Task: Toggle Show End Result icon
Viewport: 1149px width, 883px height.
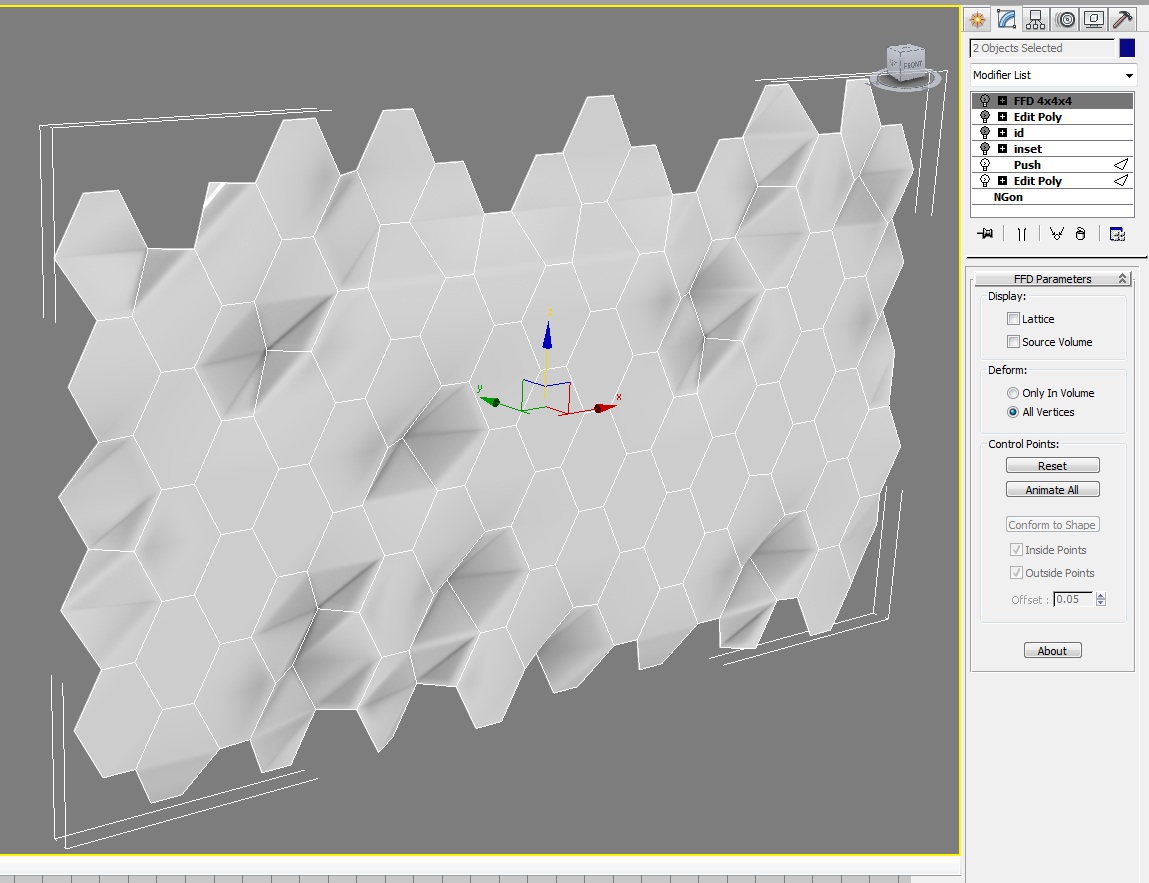Action: pyautogui.click(x=1022, y=234)
